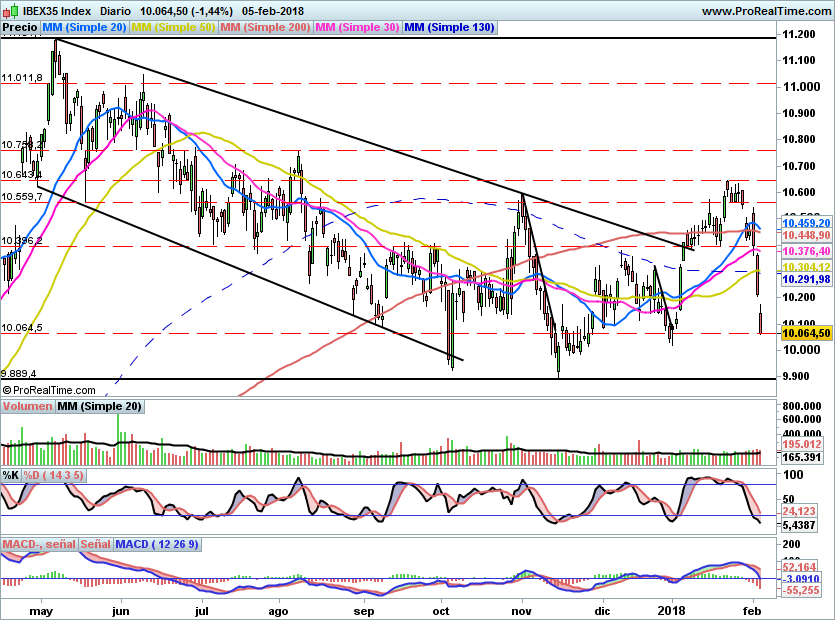Click the -3,0910 MACD value tag

point(801,579)
